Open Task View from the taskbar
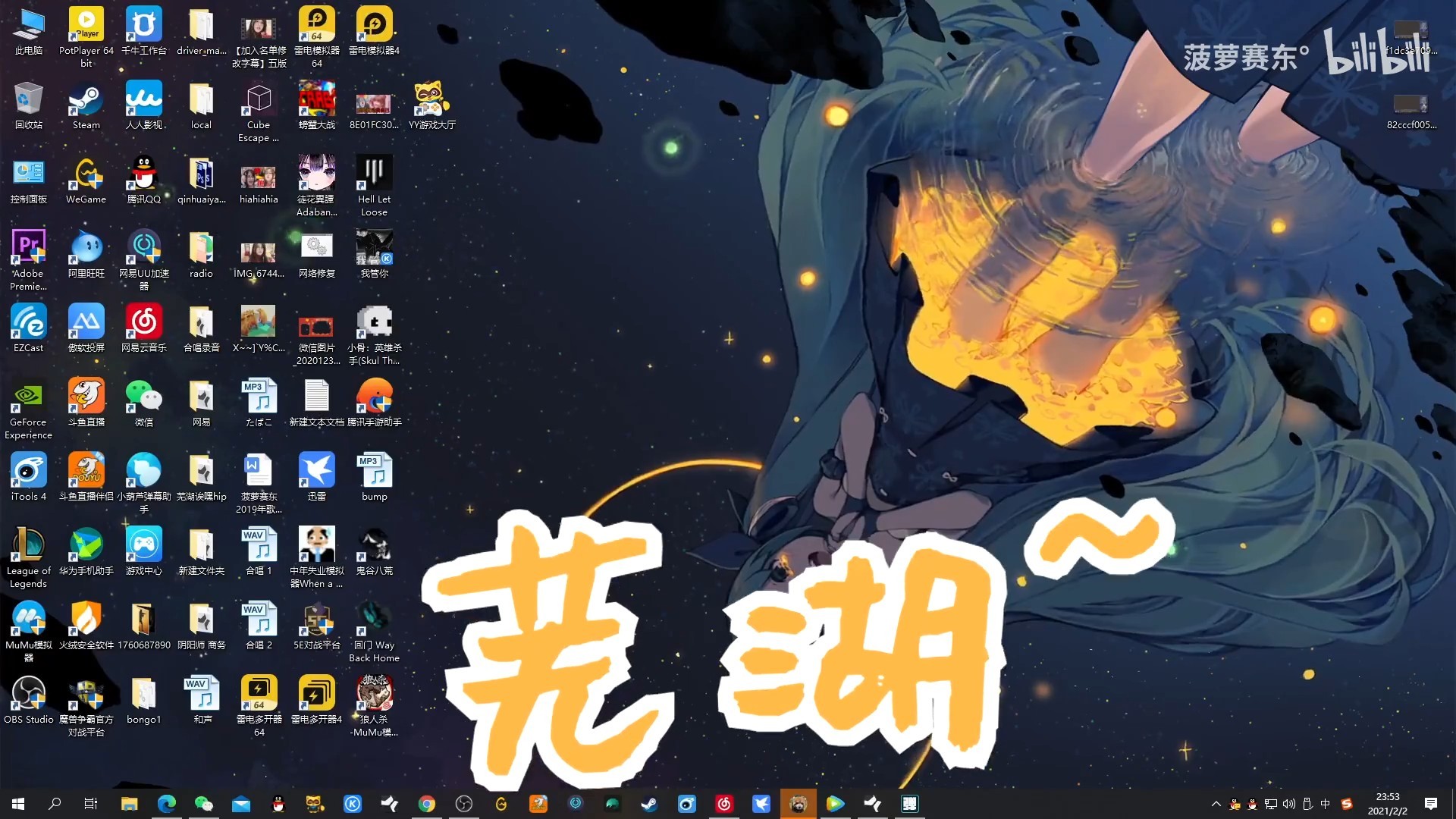This screenshot has width=1456, height=819. click(91, 804)
